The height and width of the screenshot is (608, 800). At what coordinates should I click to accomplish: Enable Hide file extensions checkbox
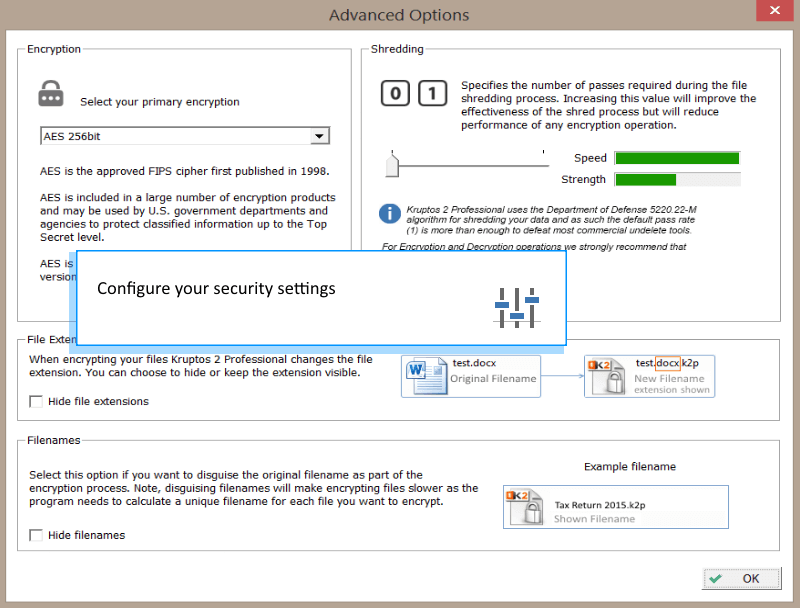pyautogui.click(x=36, y=402)
